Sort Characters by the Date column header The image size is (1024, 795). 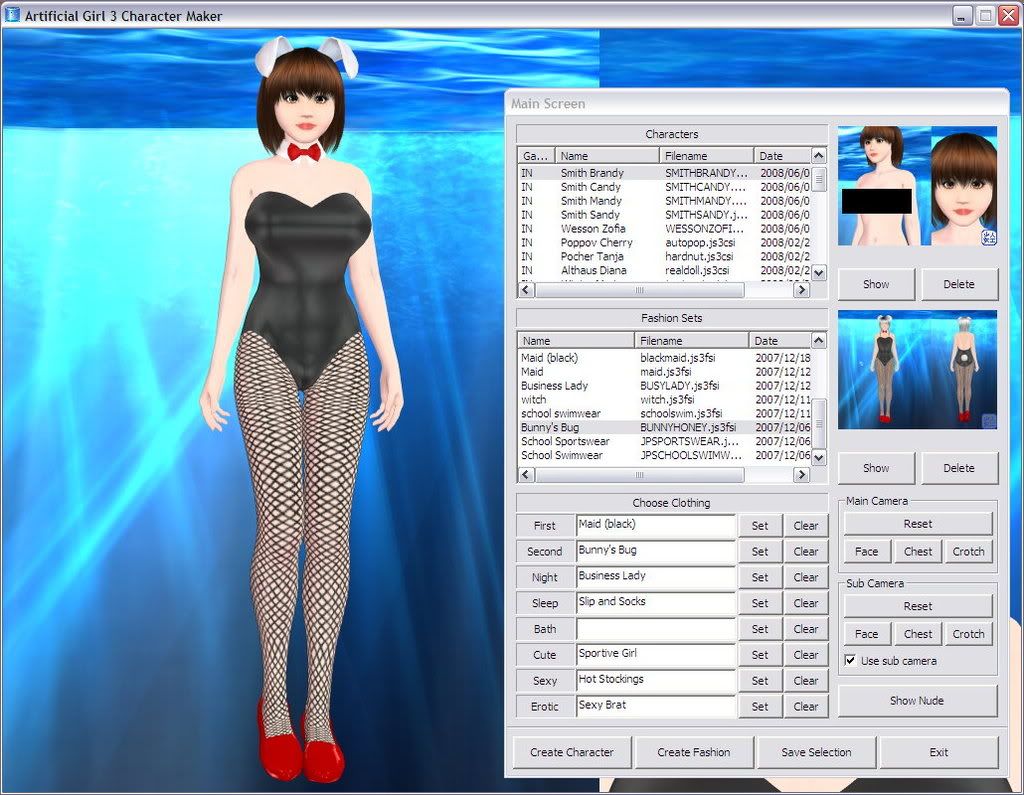pyautogui.click(x=782, y=155)
